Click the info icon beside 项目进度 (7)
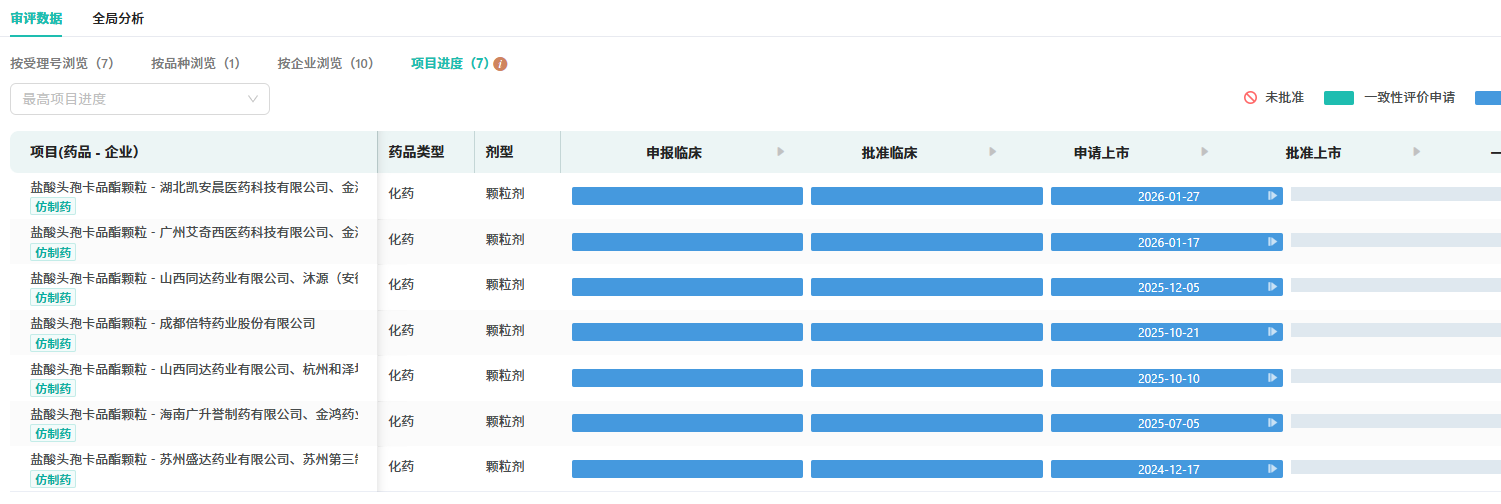 [500, 64]
